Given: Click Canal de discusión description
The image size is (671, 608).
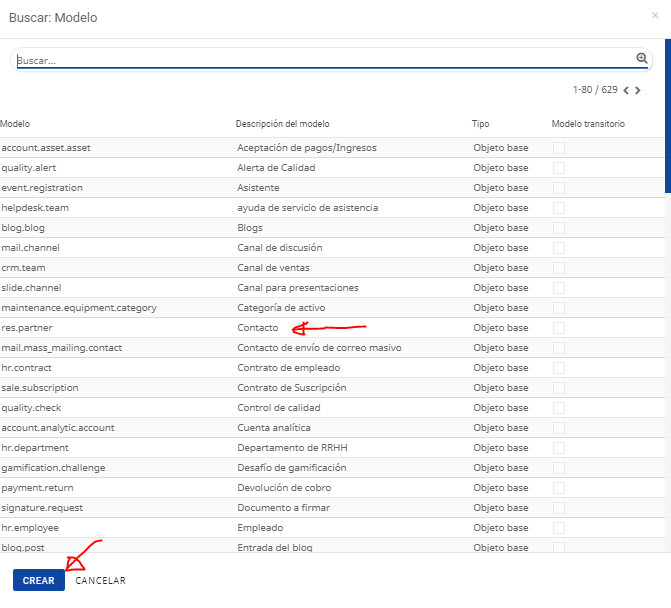Looking at the screenshot, I should (279, 248).
